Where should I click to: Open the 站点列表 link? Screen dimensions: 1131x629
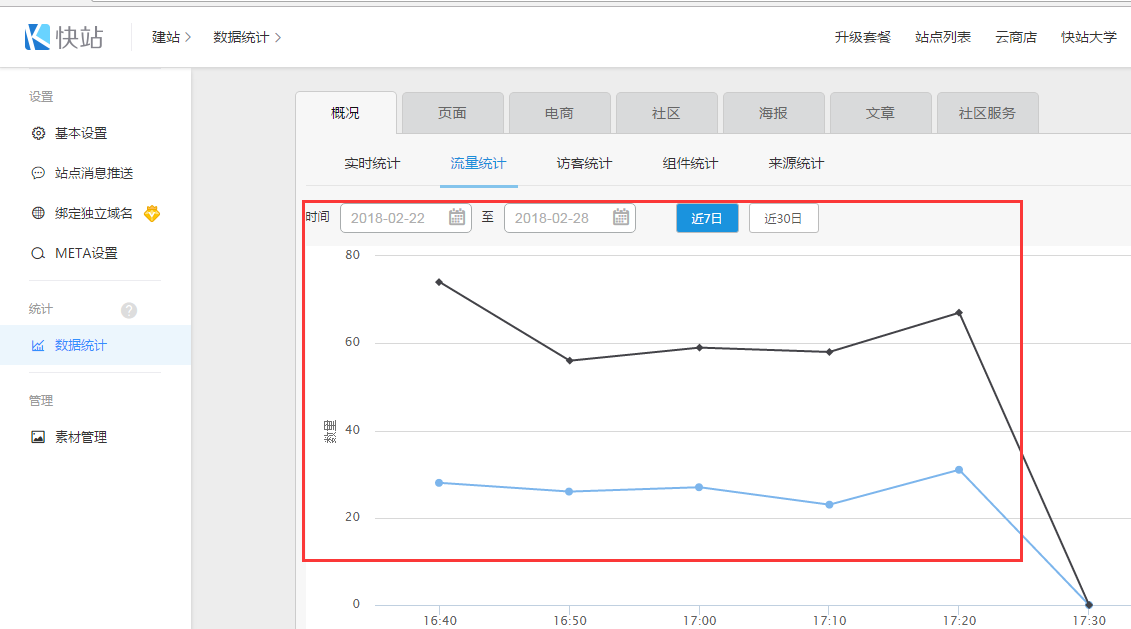coord(942,37)
